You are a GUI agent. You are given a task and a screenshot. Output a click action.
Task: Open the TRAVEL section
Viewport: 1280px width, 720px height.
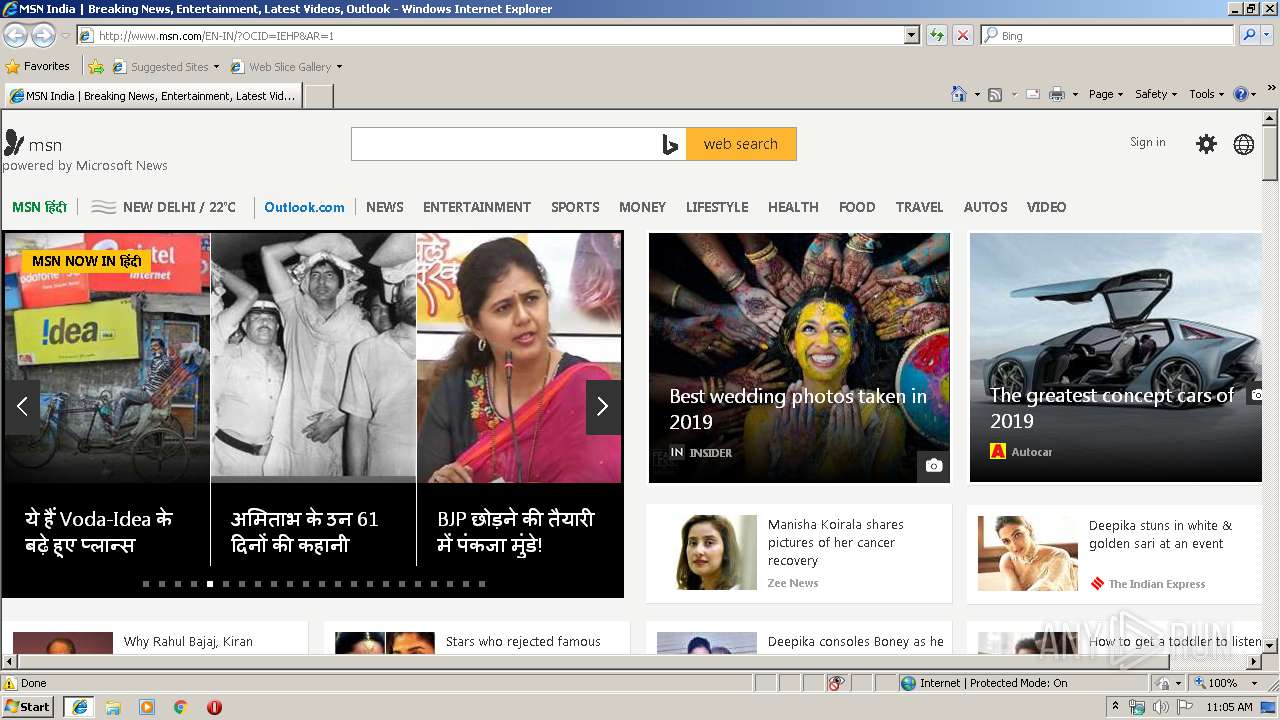(919, 207)
